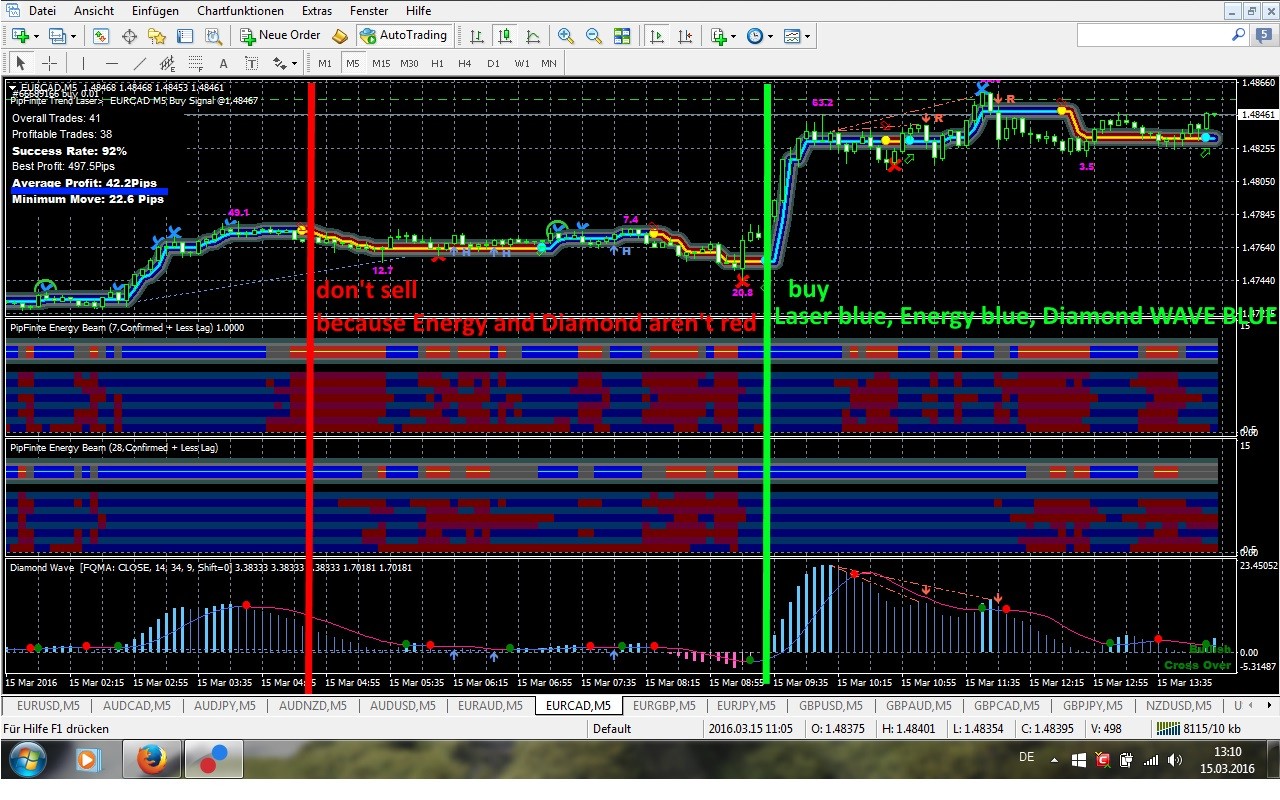This screenshot has height=800, width=1280.
Task: Show the Terminal panel
Action: pyautogui.click(x=185, y=36)
